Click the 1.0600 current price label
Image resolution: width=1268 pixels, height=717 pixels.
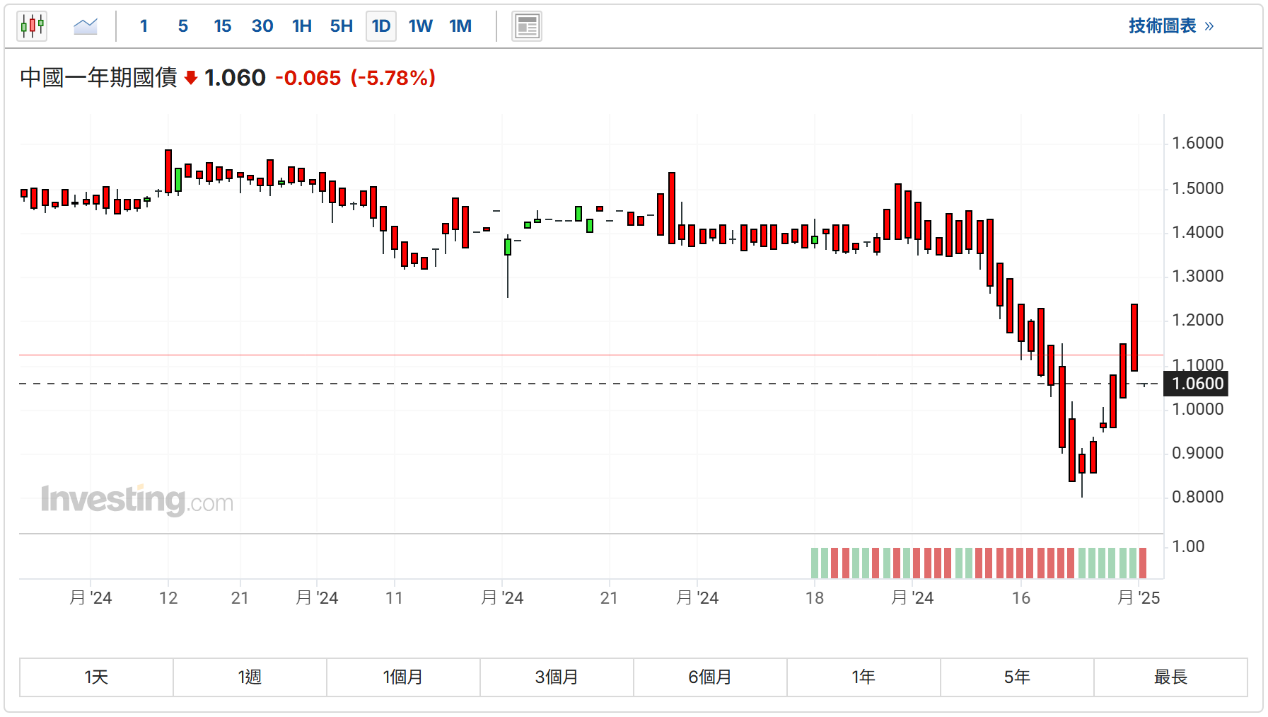click(x=1197, y=384)
